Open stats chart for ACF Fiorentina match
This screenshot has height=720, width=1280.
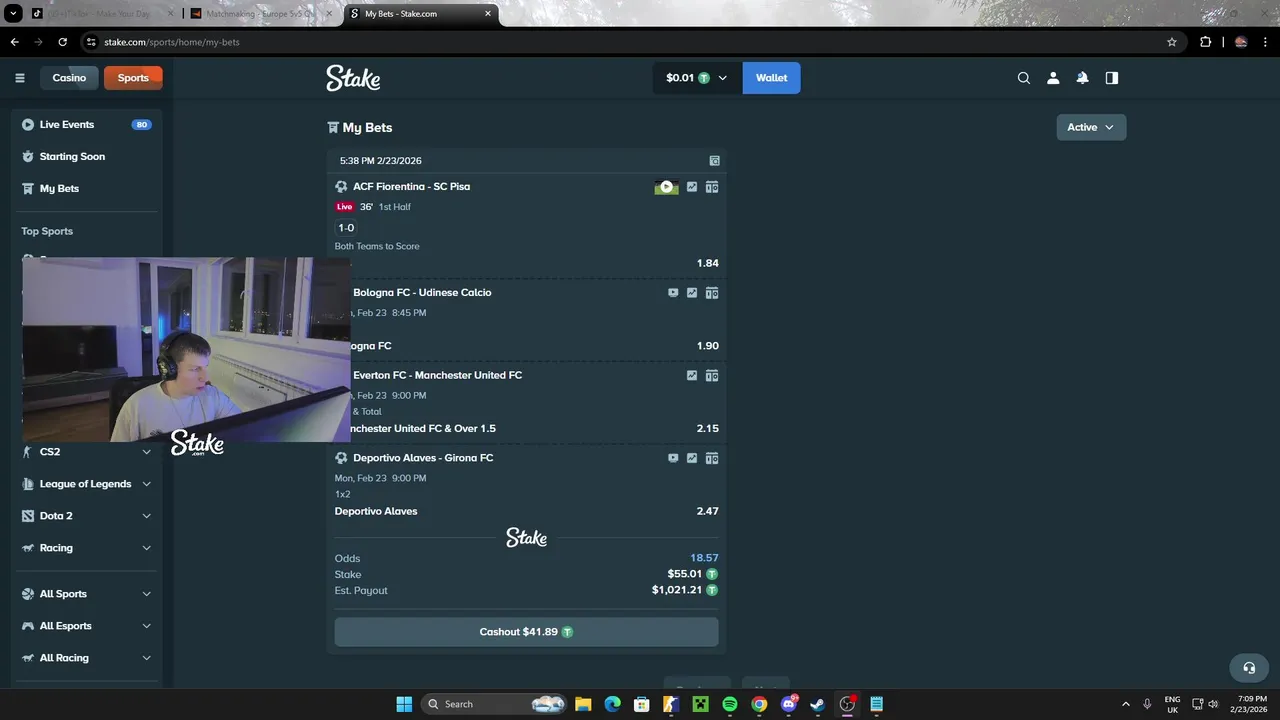692,187
